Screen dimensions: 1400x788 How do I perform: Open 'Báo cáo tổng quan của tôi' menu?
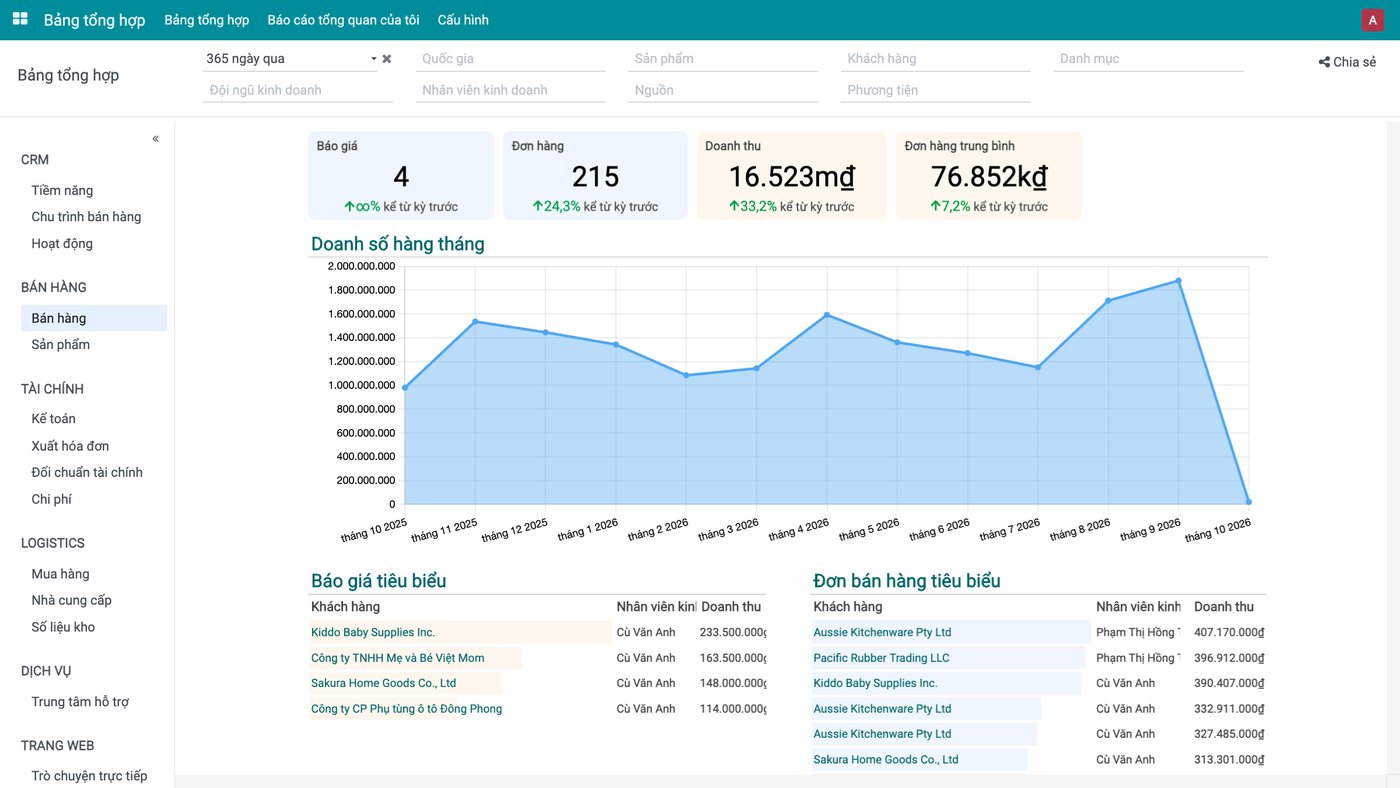click(343, 20)
